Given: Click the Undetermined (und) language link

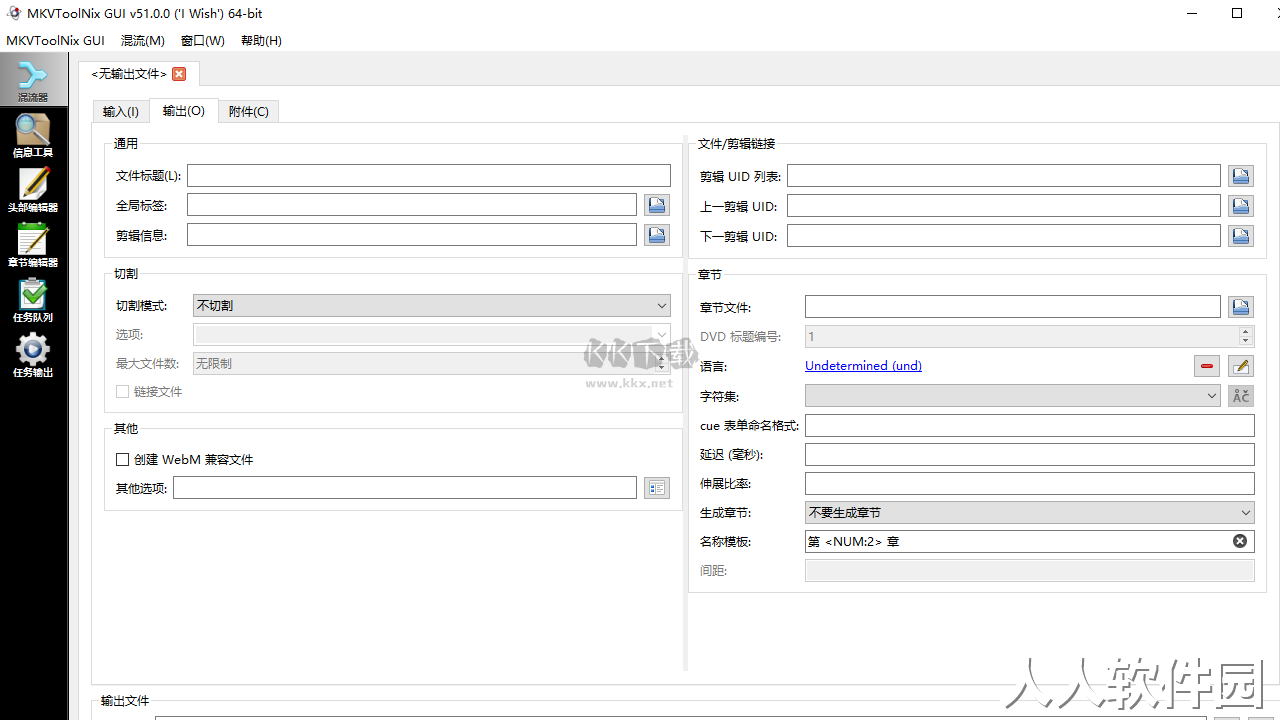Looking at the screenshot, I should pos(863,366).
